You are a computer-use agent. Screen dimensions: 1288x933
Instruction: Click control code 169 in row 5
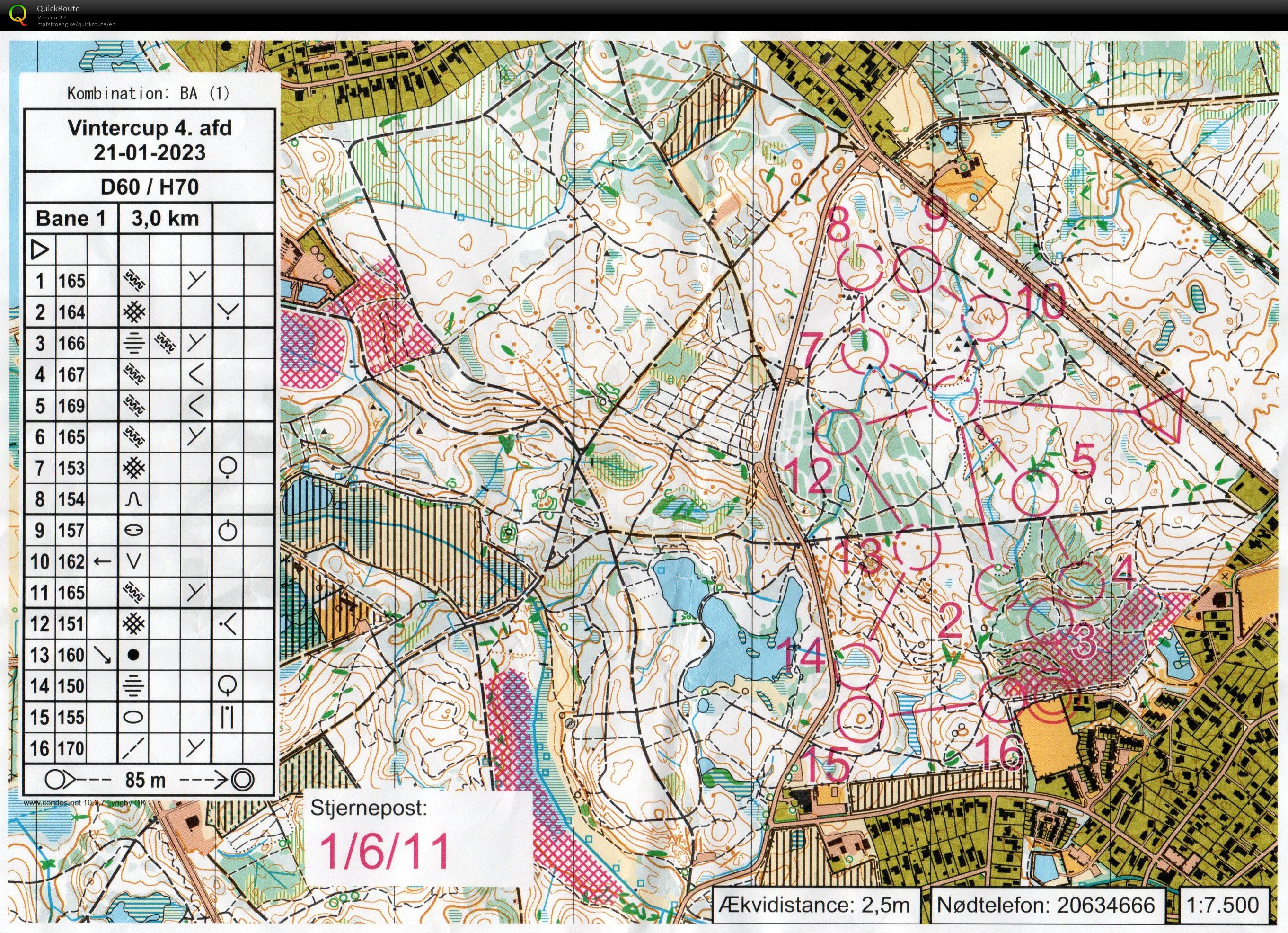tap(71, 406)
